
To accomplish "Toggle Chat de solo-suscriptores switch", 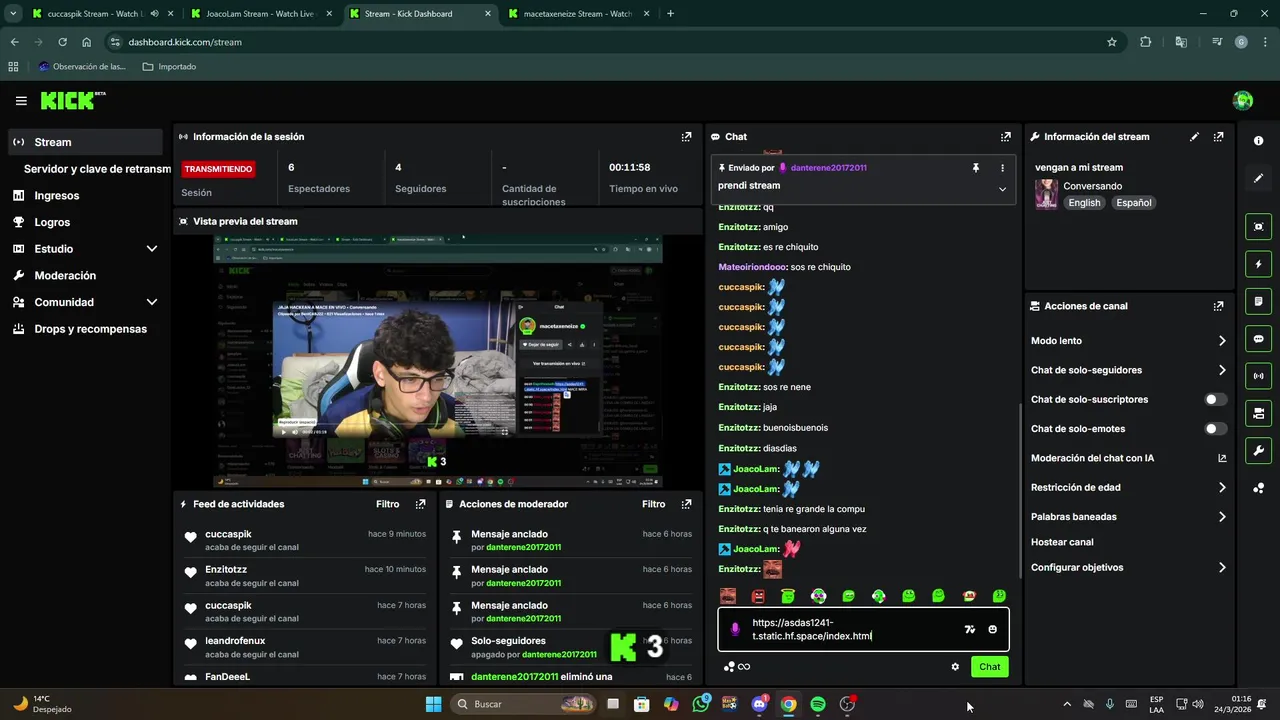I will pyautogui.click(x=1215, y=400).
